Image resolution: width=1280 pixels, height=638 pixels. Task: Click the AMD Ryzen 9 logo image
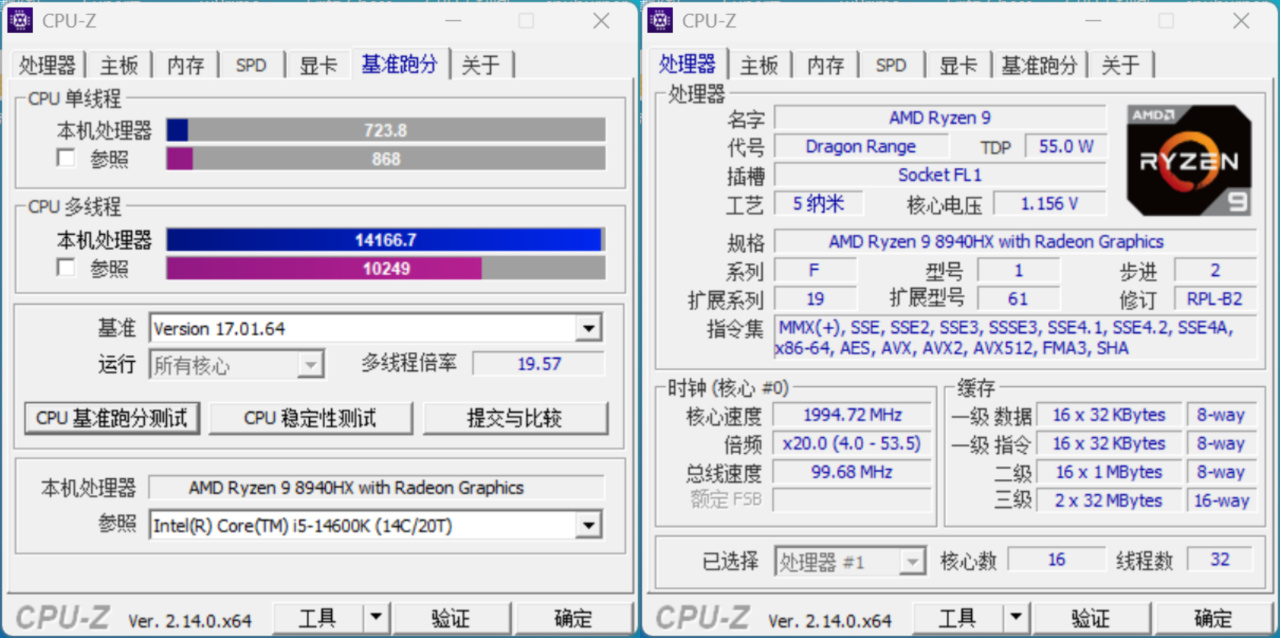[x=1189, y=160]
